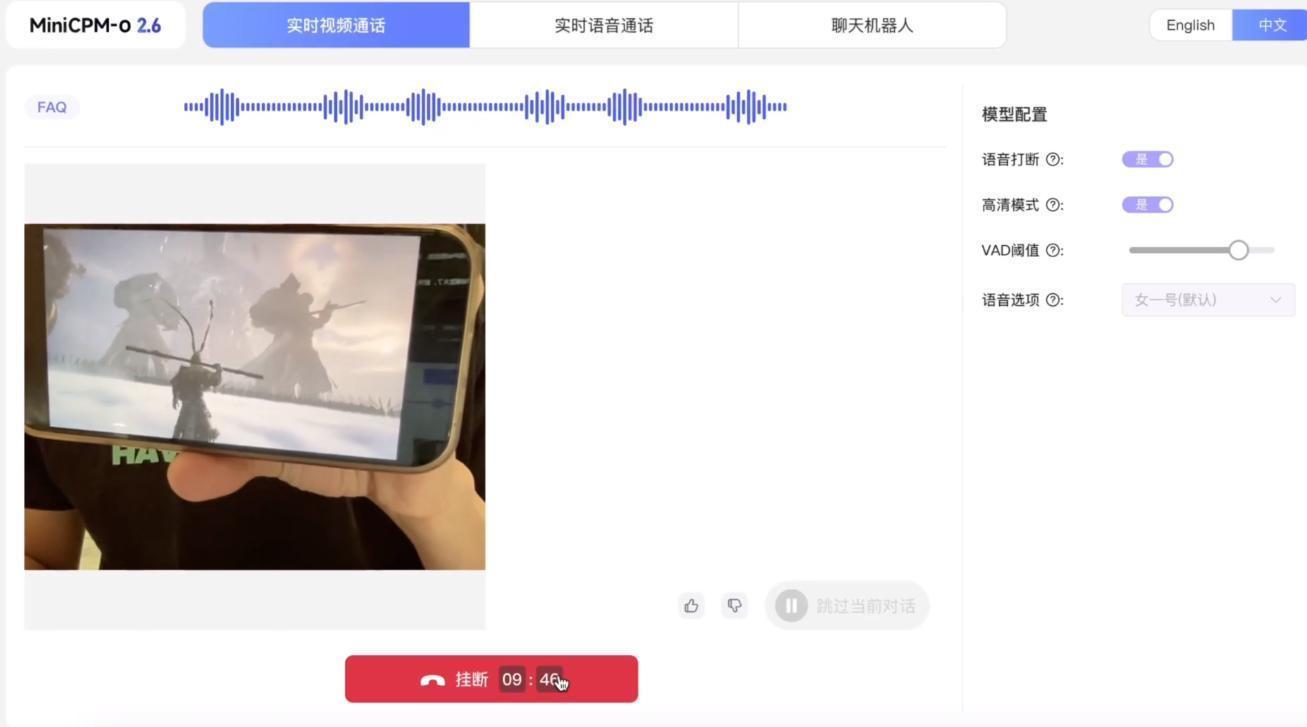Click the help icon next to 语音打断

pyautogui.click(x=1053, y=160)
